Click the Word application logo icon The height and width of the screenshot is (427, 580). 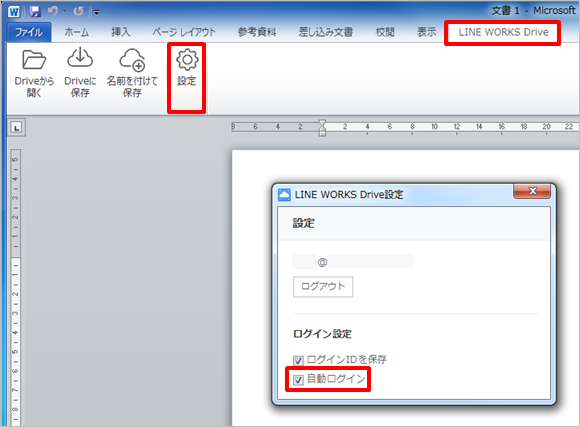pyautogui.click(x=14, y=12)
